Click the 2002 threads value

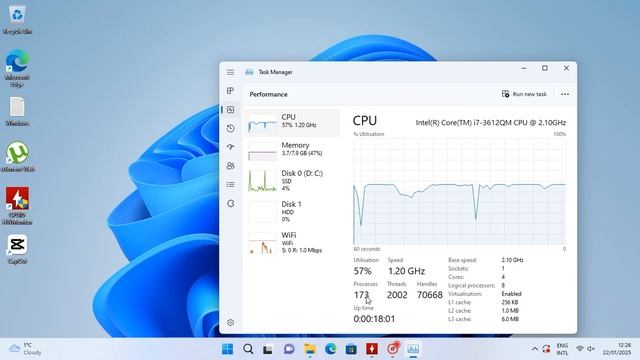point(397,295)
